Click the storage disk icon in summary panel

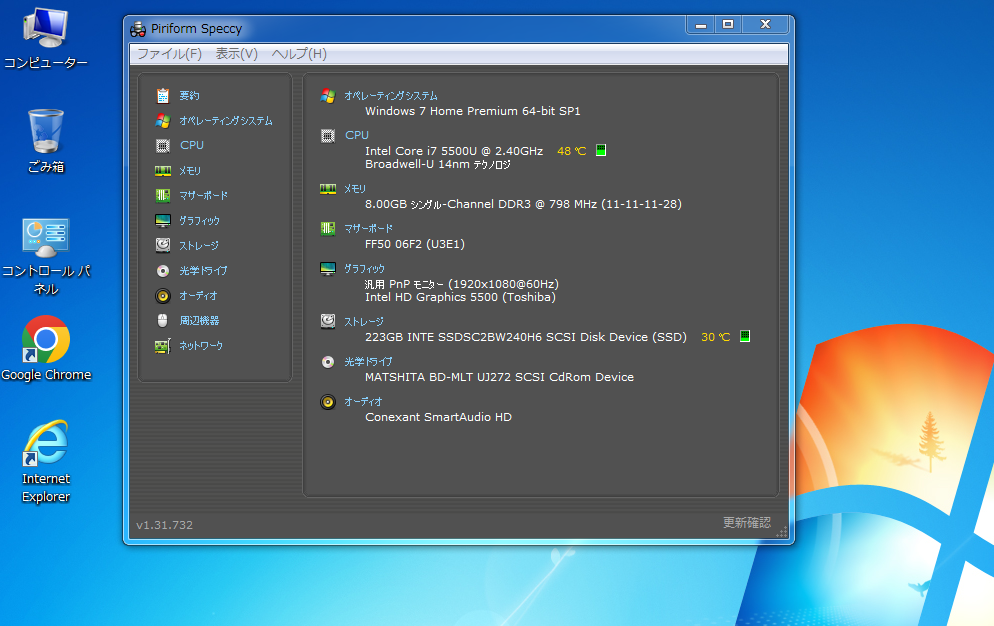click(328, 322)
